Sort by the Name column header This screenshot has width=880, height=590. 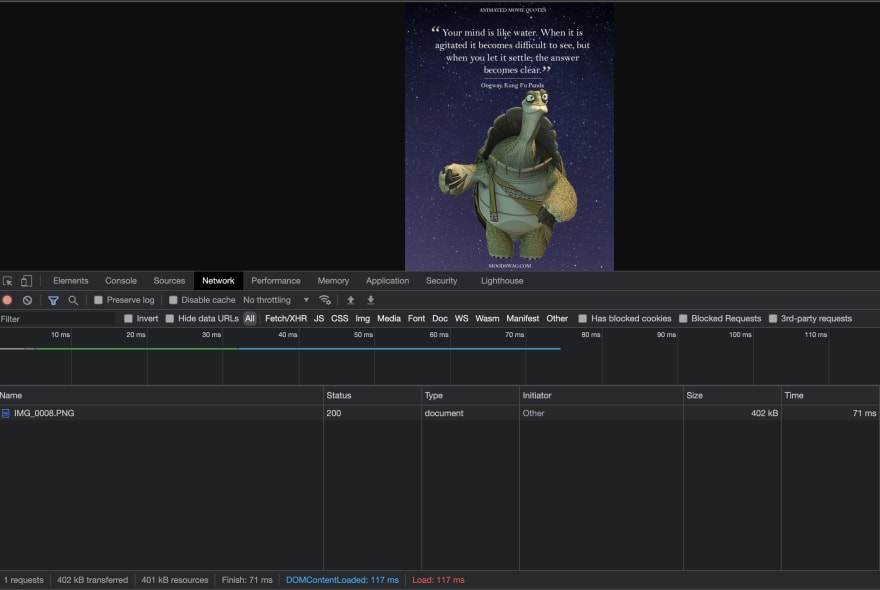[161, 395]
